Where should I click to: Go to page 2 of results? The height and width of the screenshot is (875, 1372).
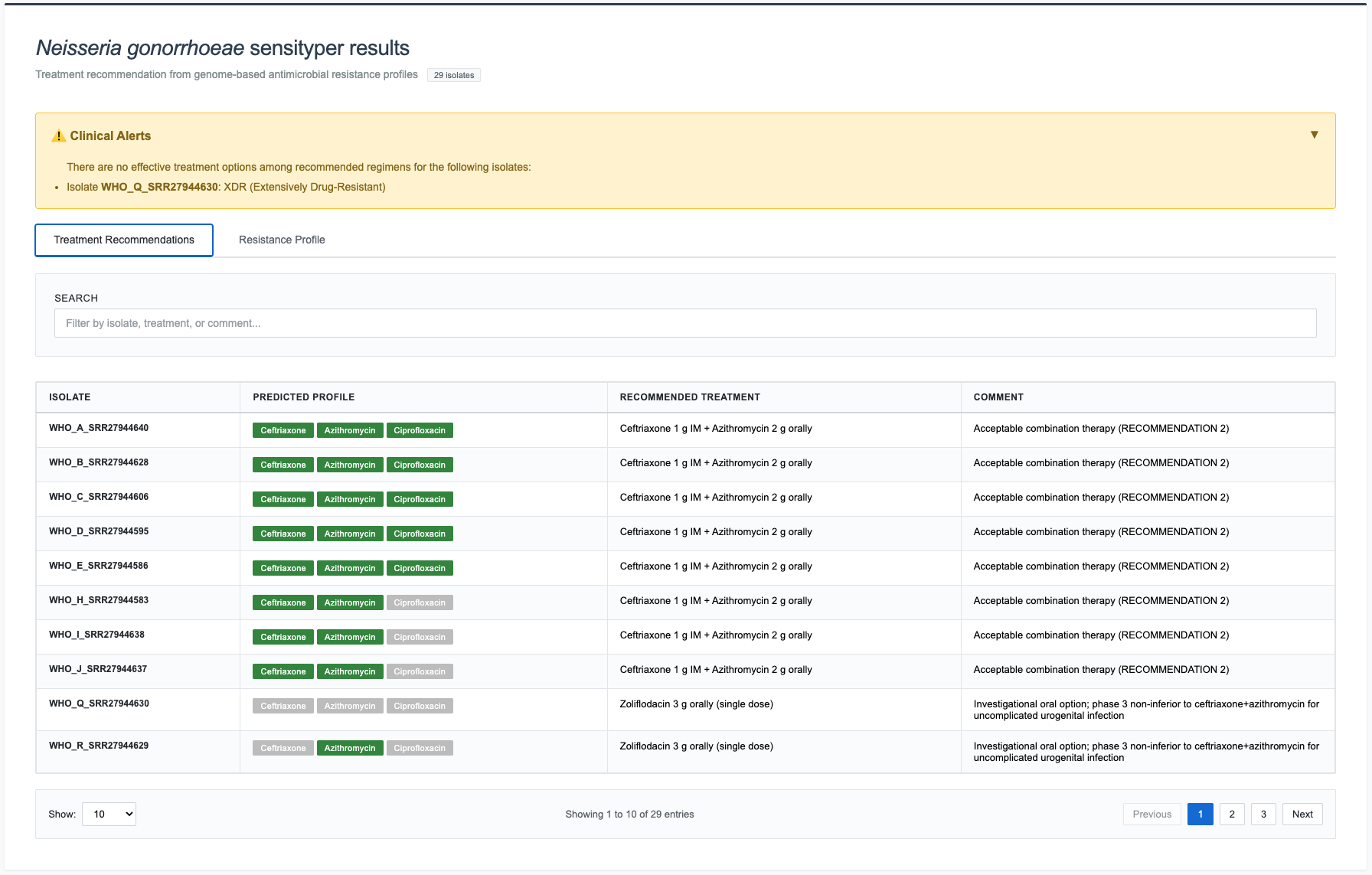pyautogui.click(x=1232, y=814)
